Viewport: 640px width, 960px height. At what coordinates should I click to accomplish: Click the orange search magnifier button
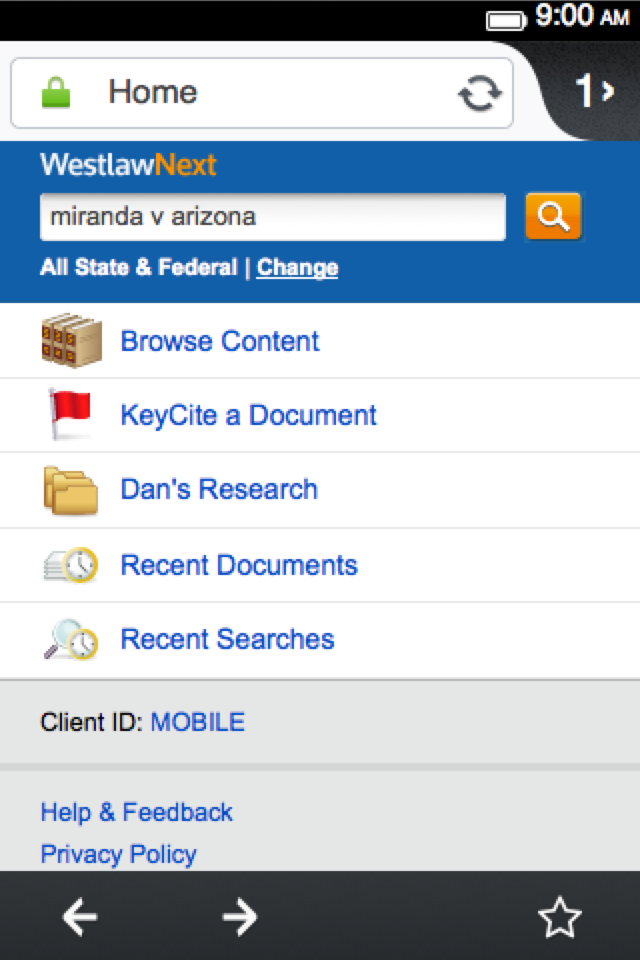553,216
